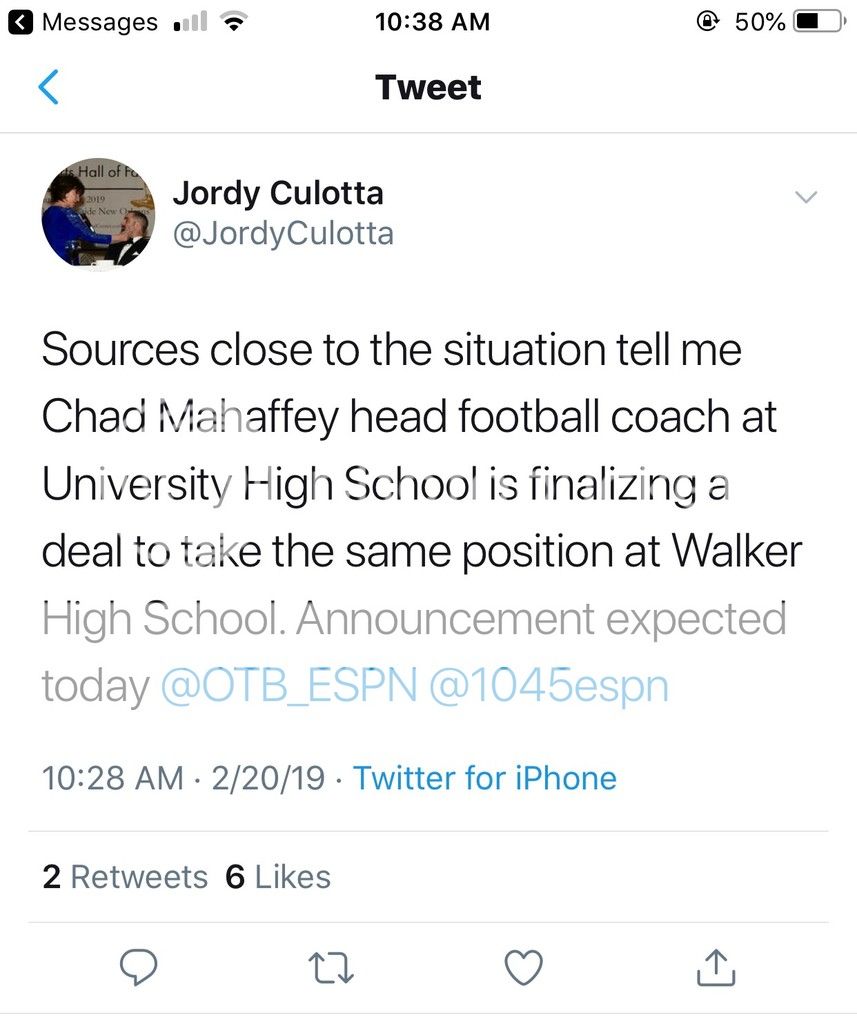Open the Twitter for iPhone source link
The image size is (857, 1024).
coord(485,778)
